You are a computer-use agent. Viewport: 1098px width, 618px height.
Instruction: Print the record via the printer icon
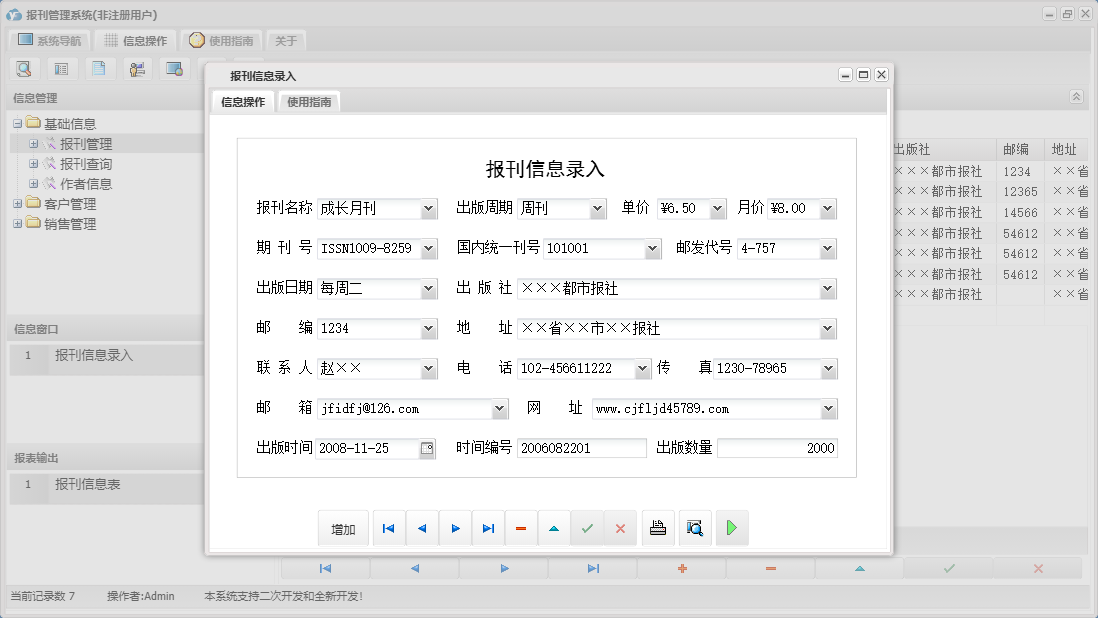(x=658, y=528)
